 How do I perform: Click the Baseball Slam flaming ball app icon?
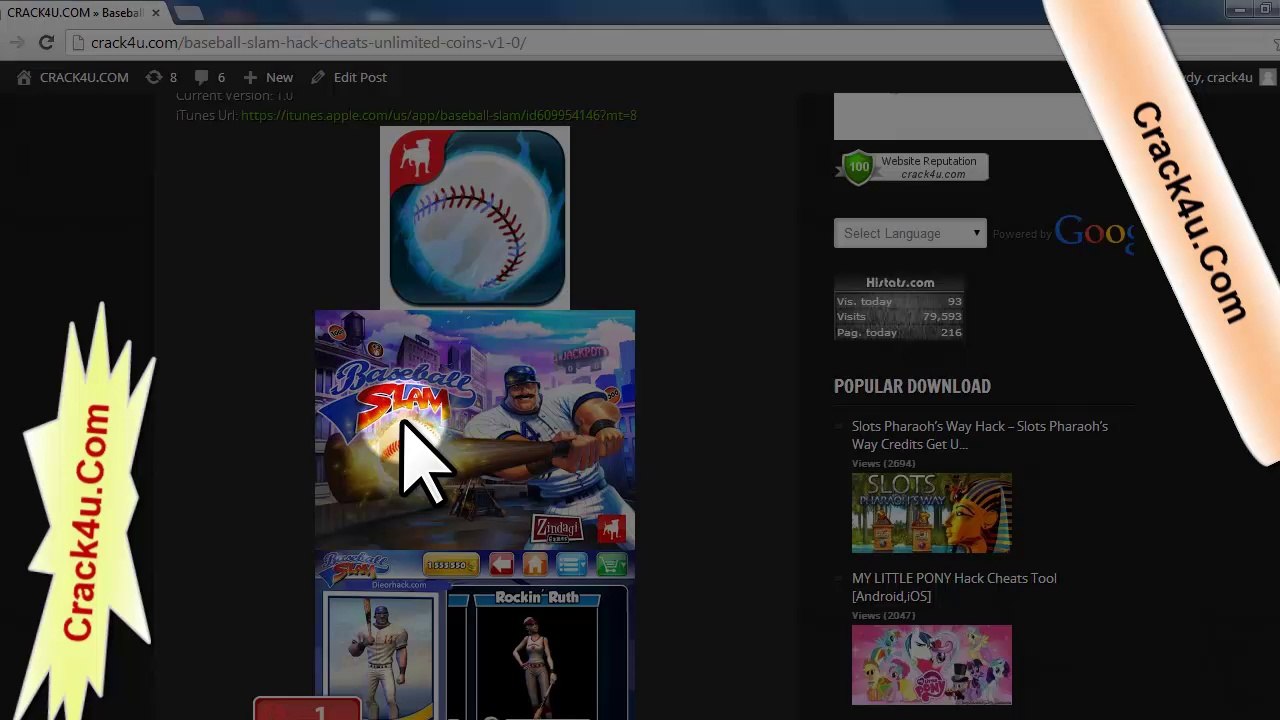coord(475,217)
